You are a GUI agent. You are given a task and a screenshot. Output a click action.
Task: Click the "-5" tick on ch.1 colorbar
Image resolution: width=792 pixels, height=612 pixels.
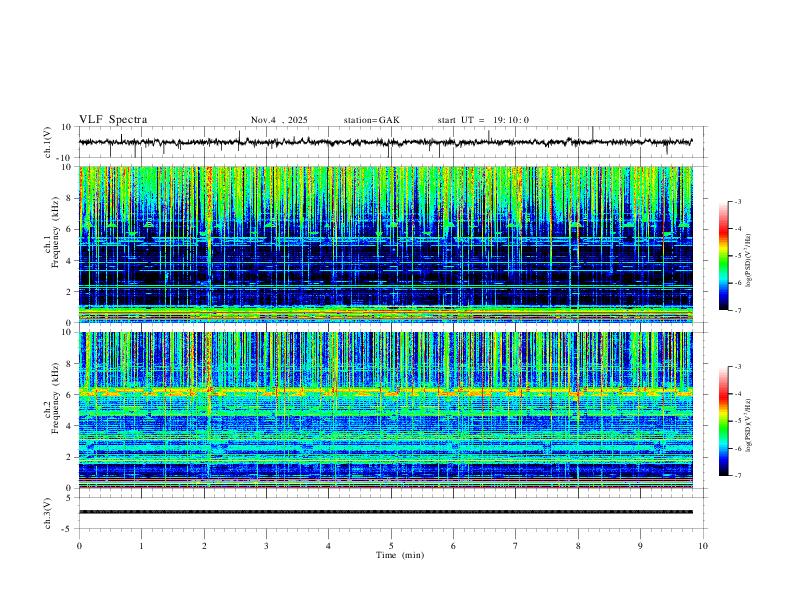pos(738,256)
